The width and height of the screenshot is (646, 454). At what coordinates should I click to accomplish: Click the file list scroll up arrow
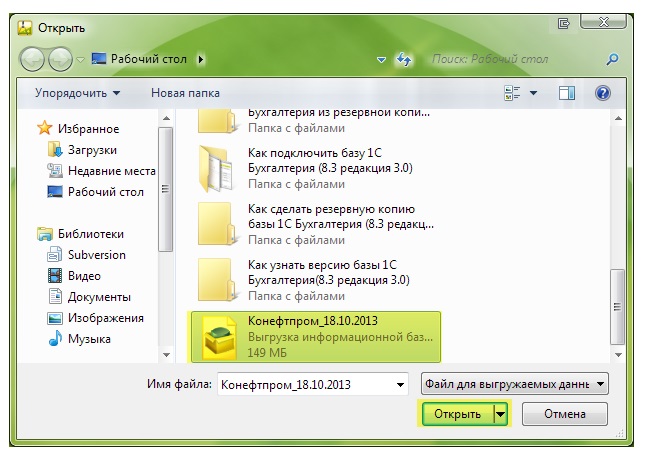point(618,119)
